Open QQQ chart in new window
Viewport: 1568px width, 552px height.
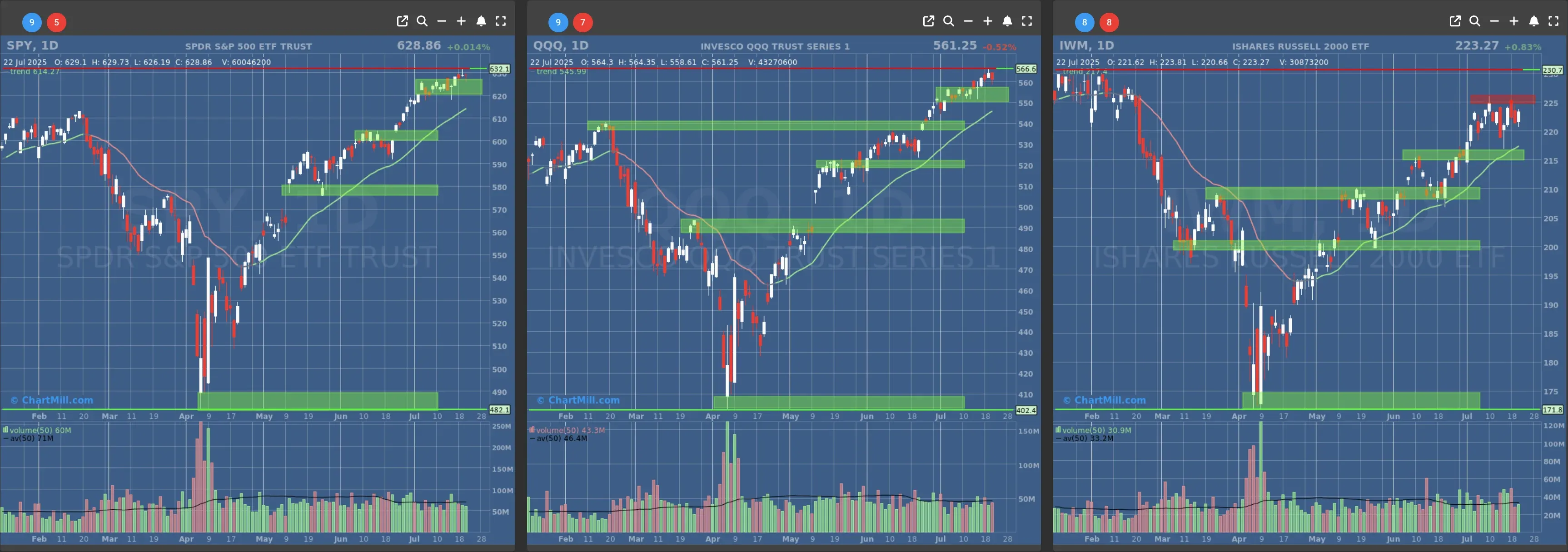[929, 21]
